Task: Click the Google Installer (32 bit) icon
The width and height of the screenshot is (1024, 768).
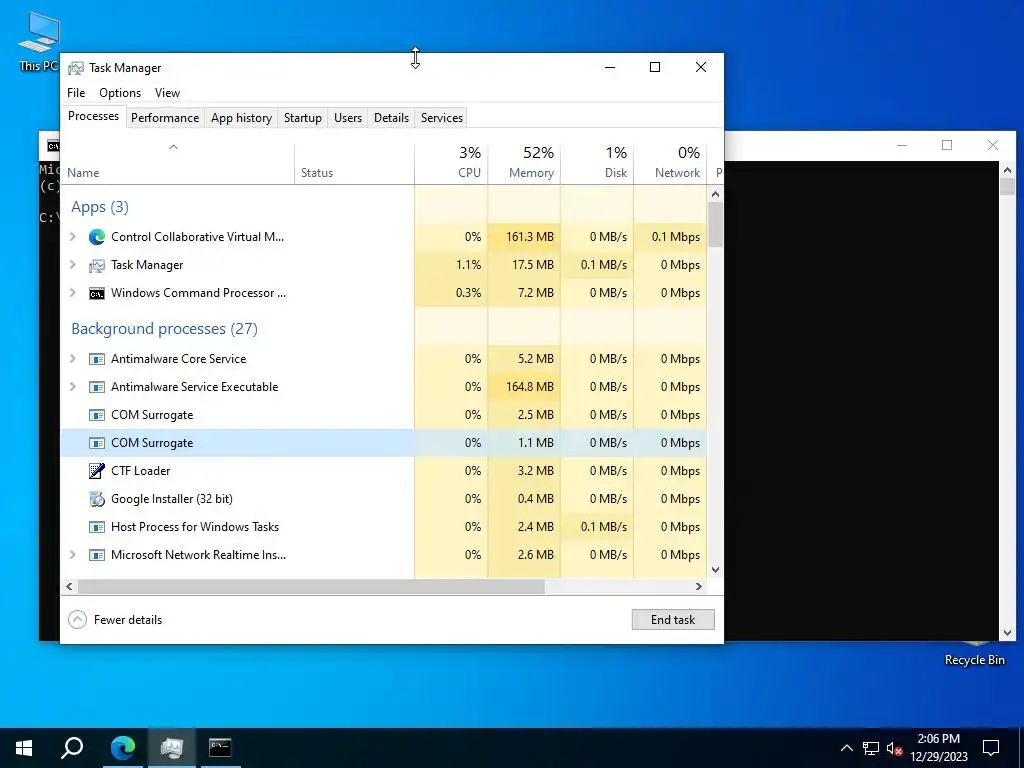Action: pos(97,499)
